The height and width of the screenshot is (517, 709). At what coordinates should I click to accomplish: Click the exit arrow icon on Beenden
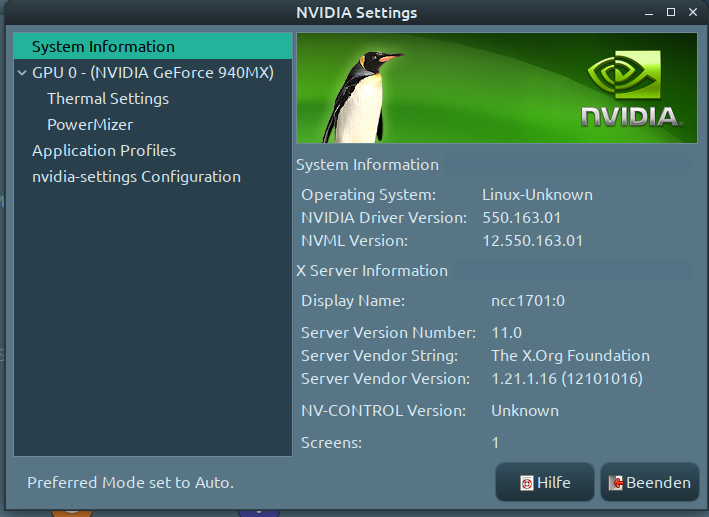pos(615,483)
